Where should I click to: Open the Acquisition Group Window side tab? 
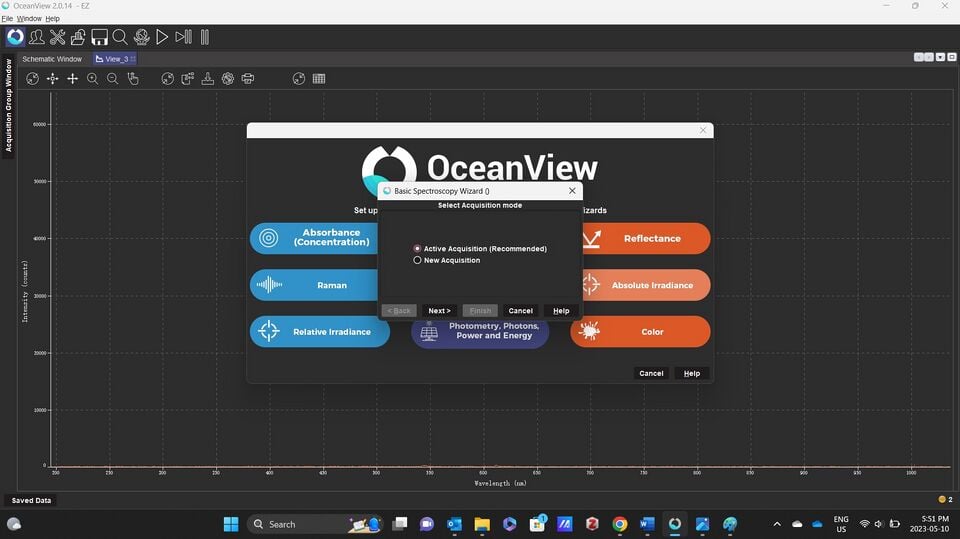click(x=9, y=105)
